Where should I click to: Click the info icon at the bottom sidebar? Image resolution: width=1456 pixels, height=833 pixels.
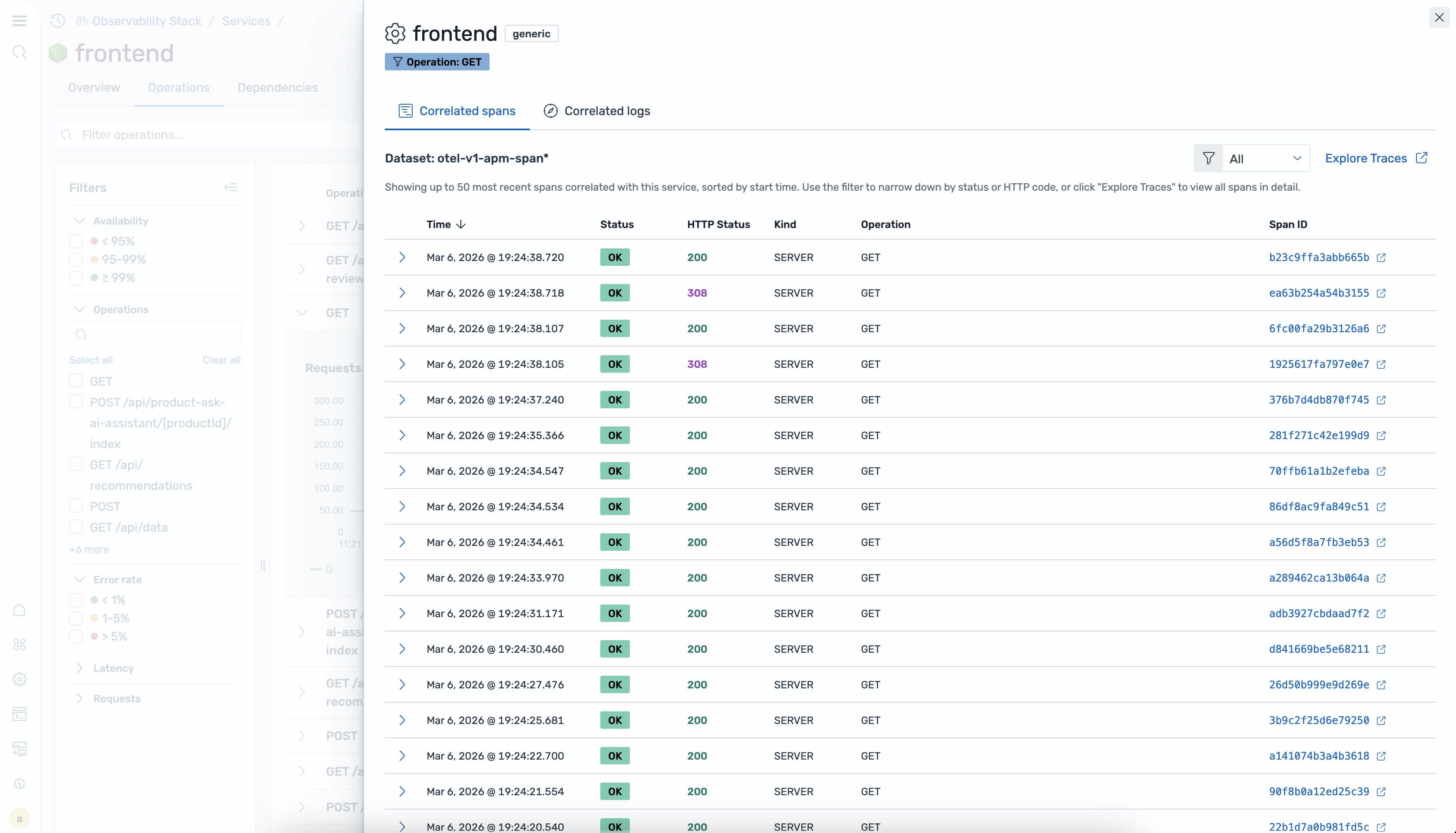click(x=19, y=783)
